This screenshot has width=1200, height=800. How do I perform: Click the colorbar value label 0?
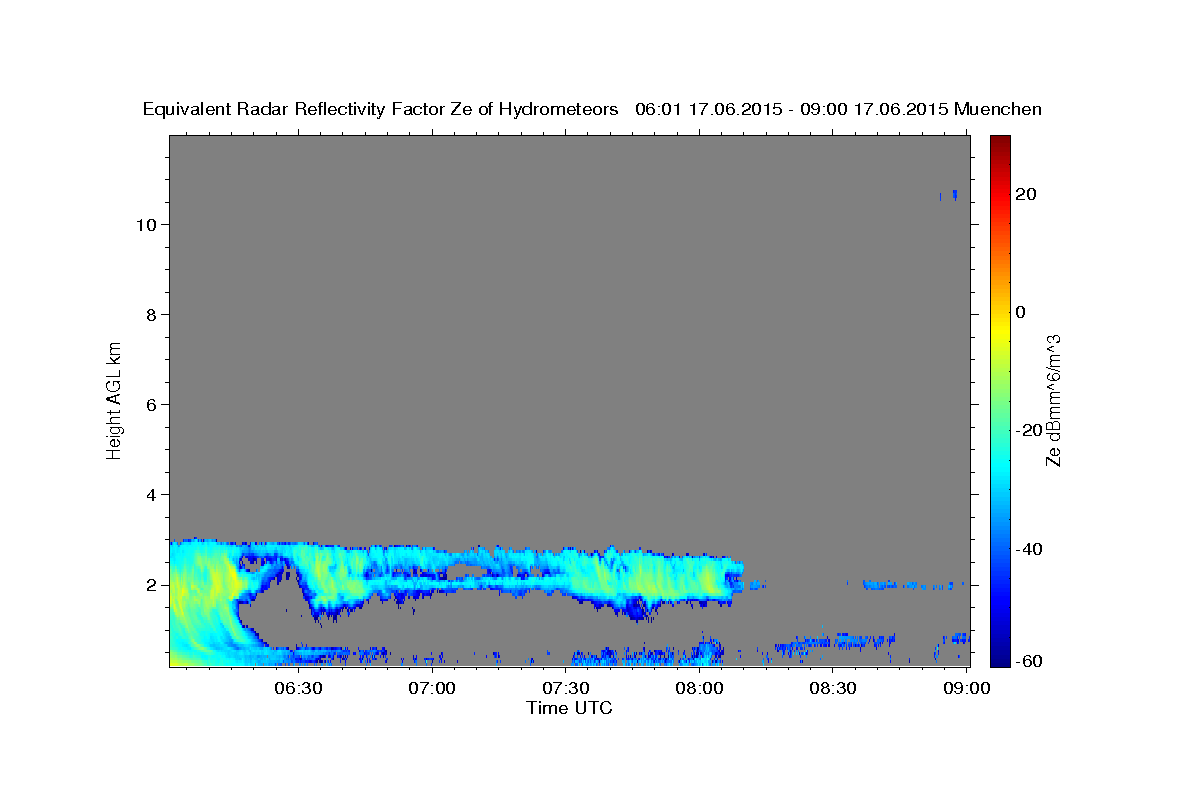tap(1019, 312)
